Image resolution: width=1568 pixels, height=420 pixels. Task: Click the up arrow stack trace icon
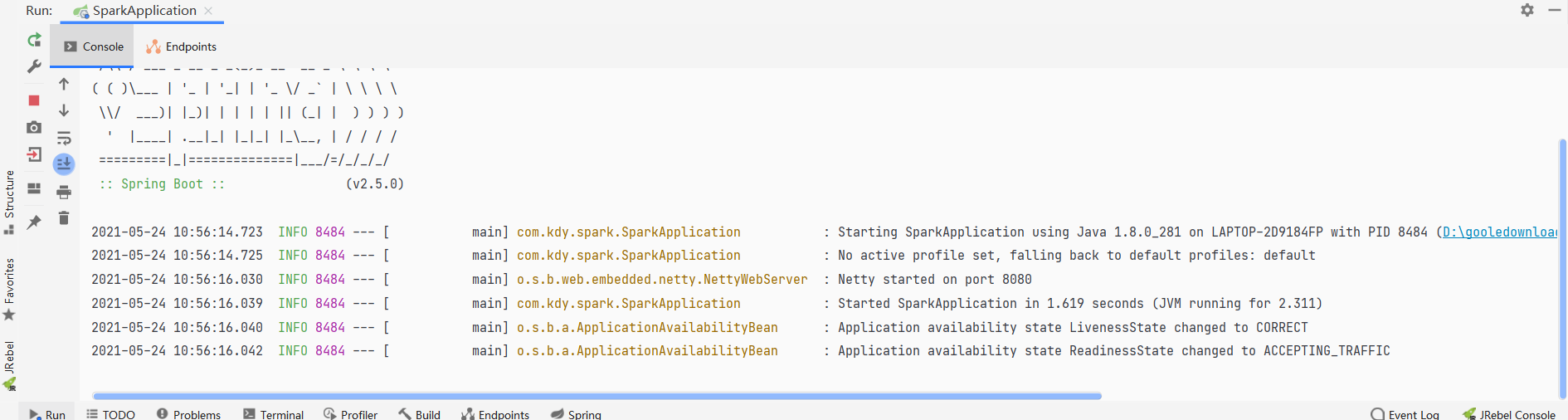[64, 84]
